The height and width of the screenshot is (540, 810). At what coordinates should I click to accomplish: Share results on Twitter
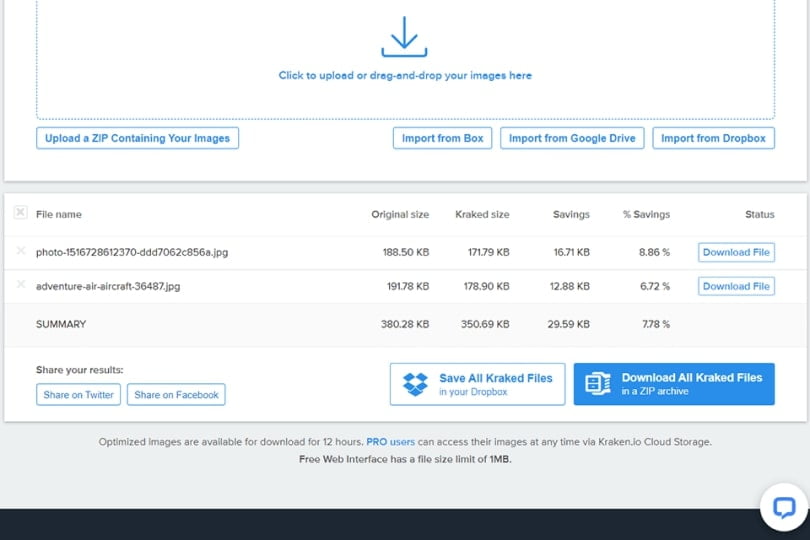[79, 394]
